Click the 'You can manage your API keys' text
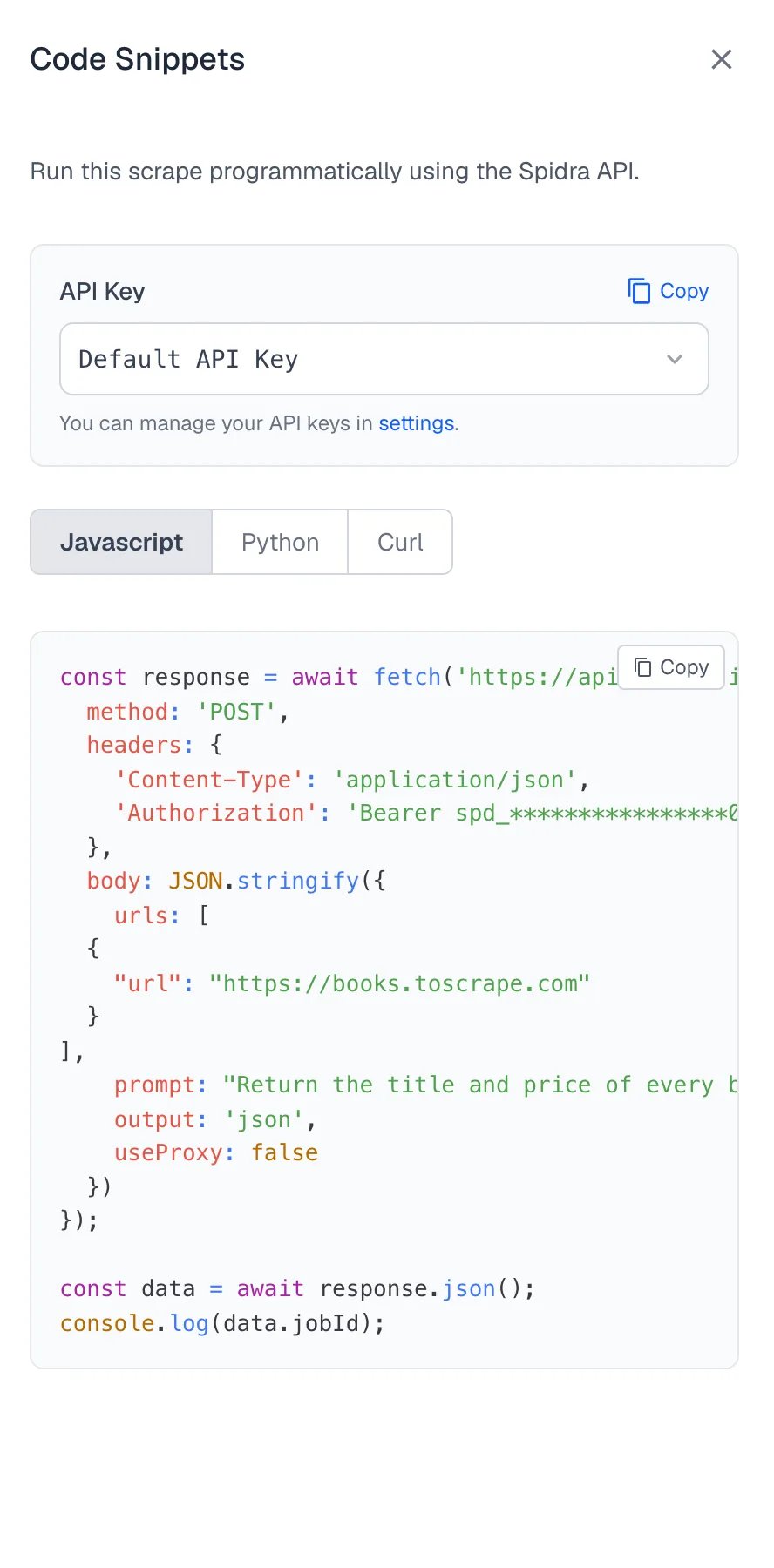 [x=259, y=423]
